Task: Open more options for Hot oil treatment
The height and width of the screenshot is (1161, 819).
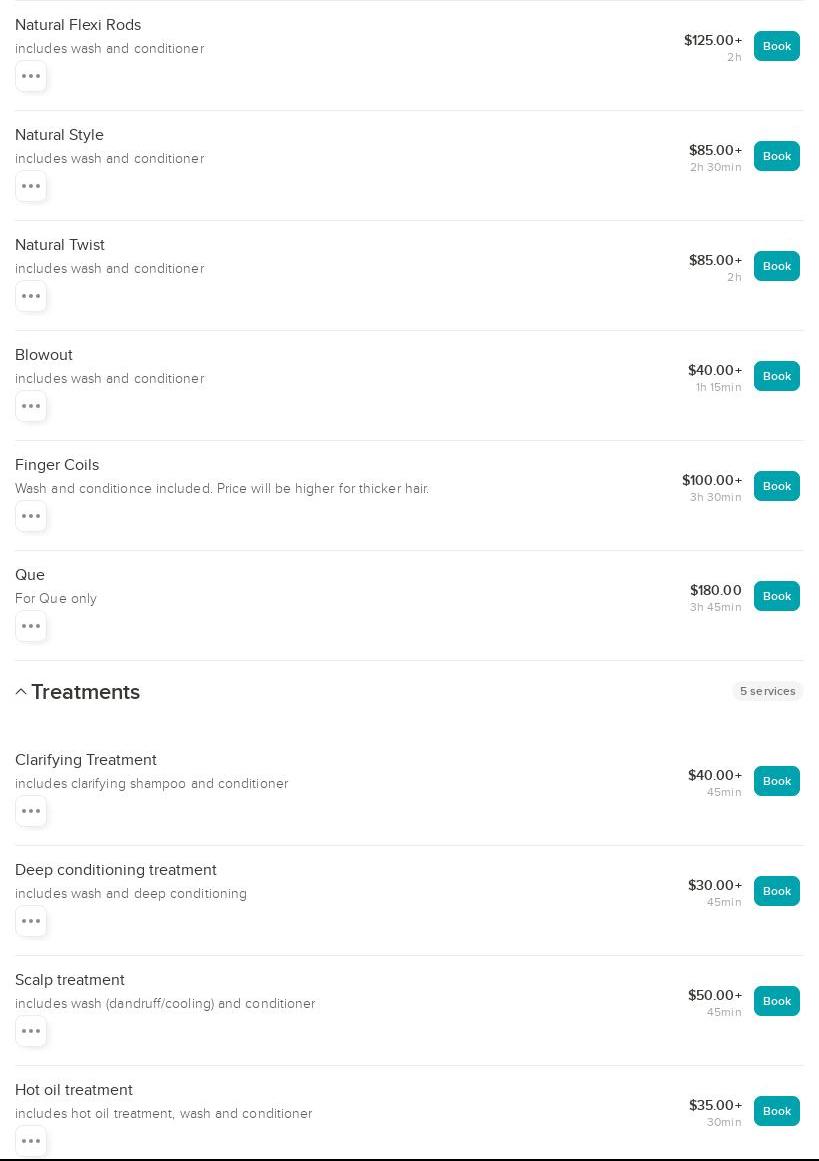Action: [31, 1141]
